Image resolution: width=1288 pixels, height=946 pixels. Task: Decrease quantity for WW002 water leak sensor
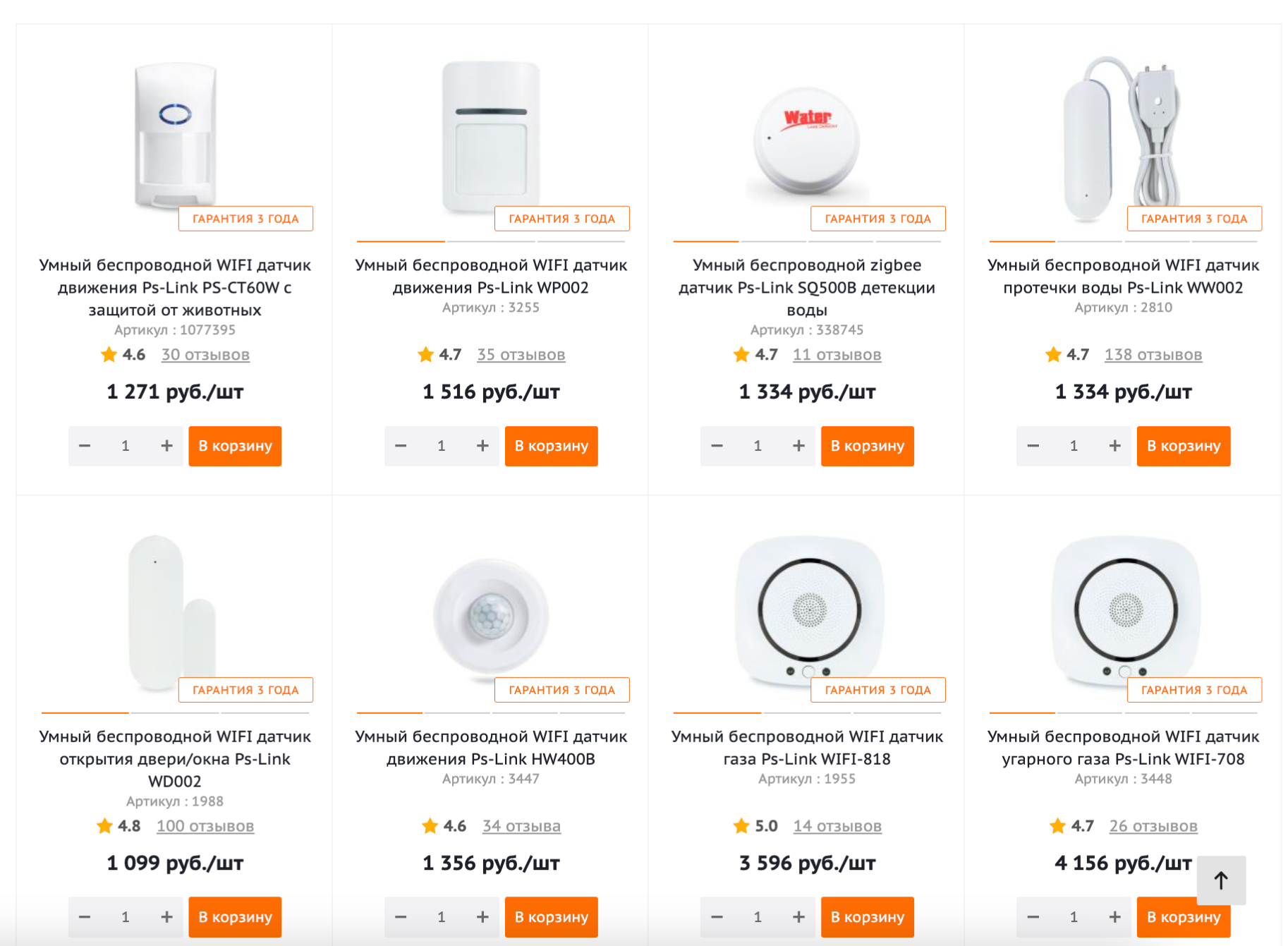coord(1033,446)
